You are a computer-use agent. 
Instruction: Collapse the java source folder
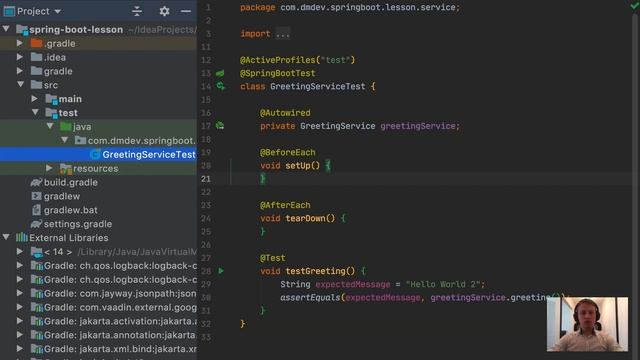(50, 126)
